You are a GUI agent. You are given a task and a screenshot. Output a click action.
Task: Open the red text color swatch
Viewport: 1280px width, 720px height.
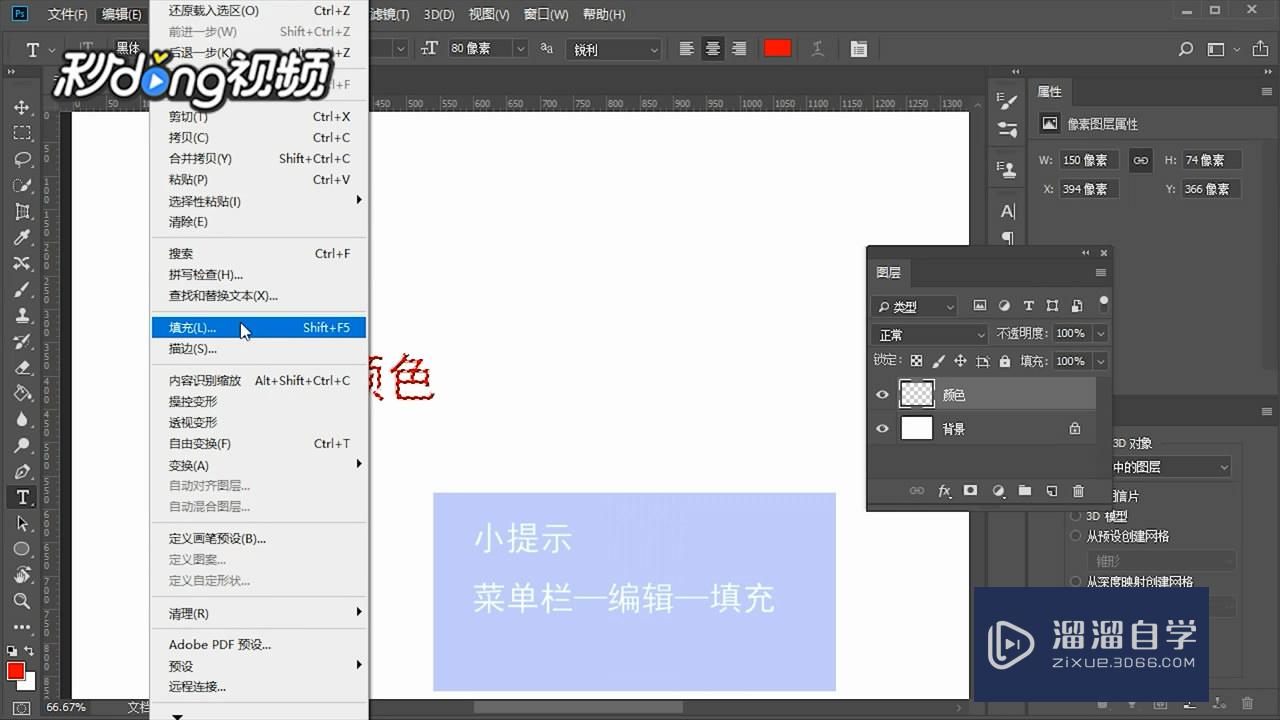(x=777, y=48)
